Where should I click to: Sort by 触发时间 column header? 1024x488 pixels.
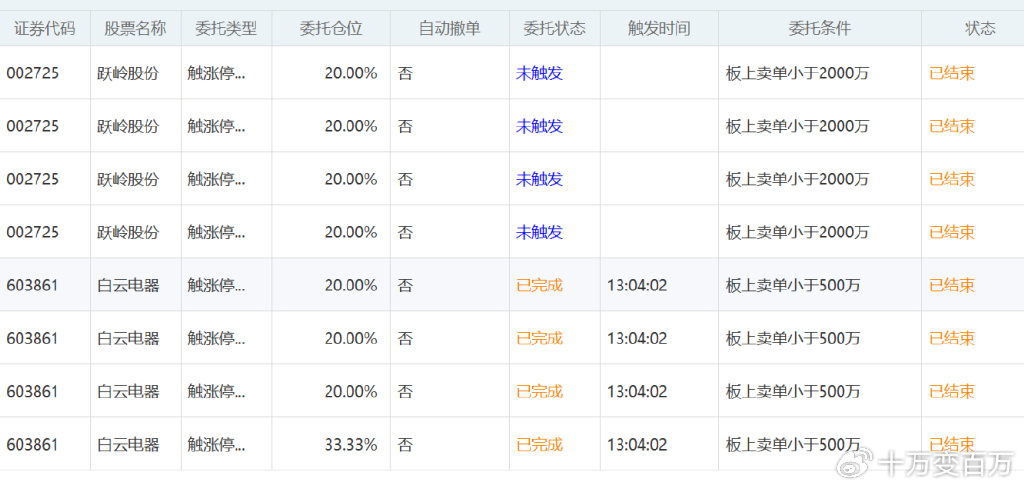click(658, 28)
